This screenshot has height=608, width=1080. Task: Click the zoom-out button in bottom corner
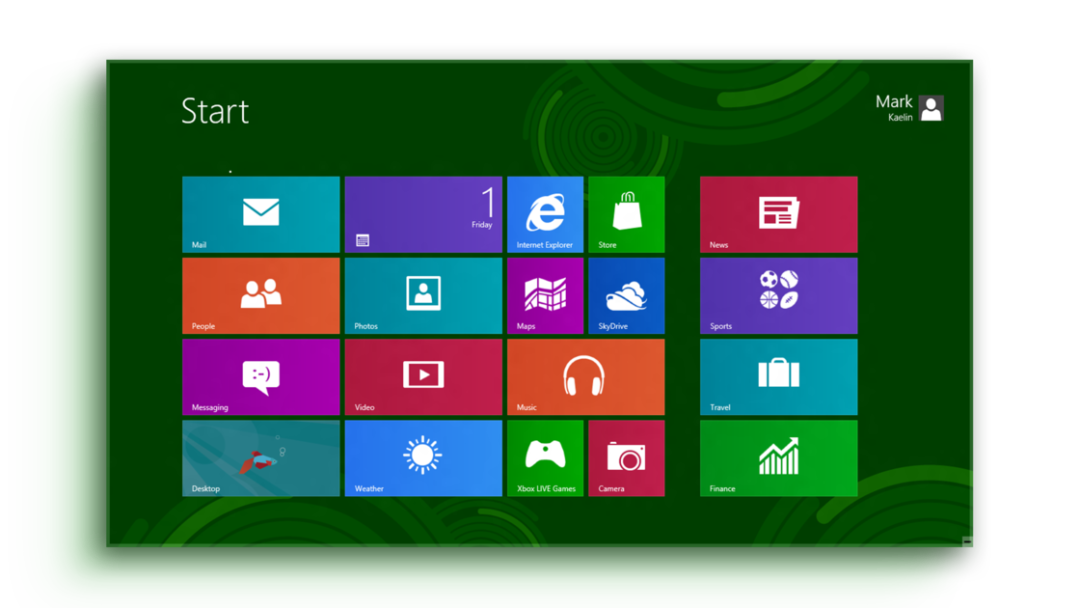(x=967, y=541)
